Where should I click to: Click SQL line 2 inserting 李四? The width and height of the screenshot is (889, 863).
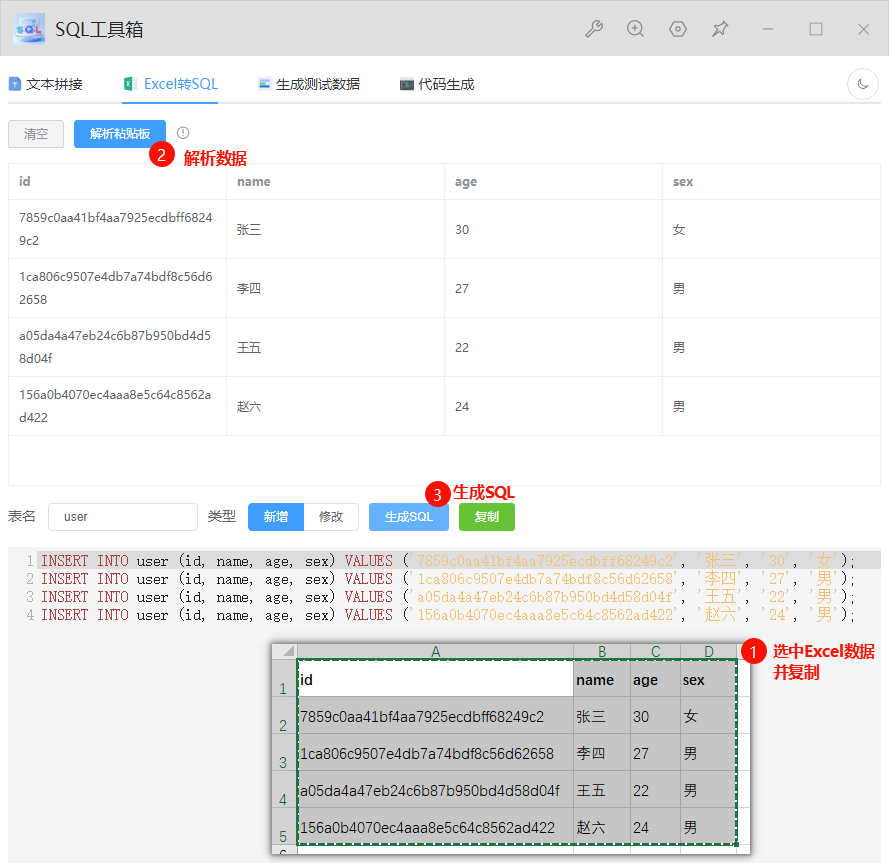click(x=448, y=579)
